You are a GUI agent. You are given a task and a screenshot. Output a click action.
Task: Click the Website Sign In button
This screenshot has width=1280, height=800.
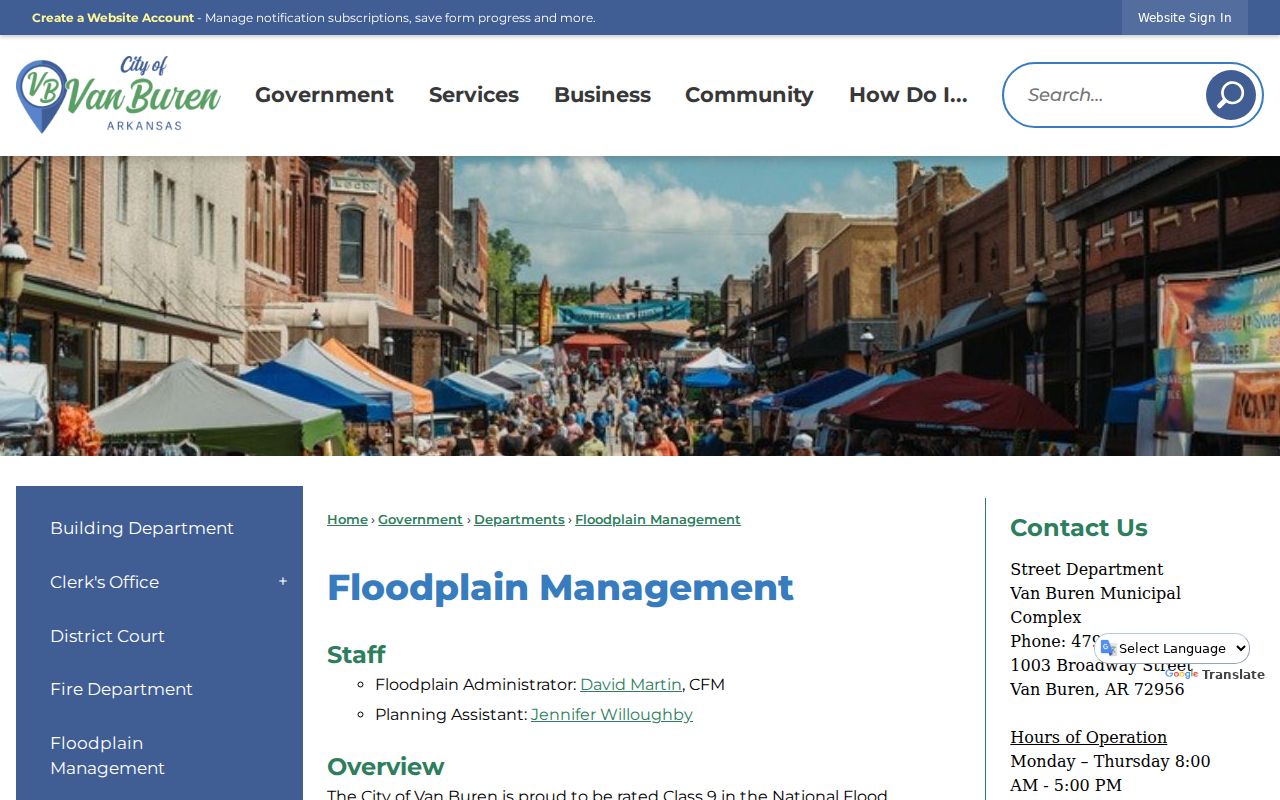[1184, 18]
